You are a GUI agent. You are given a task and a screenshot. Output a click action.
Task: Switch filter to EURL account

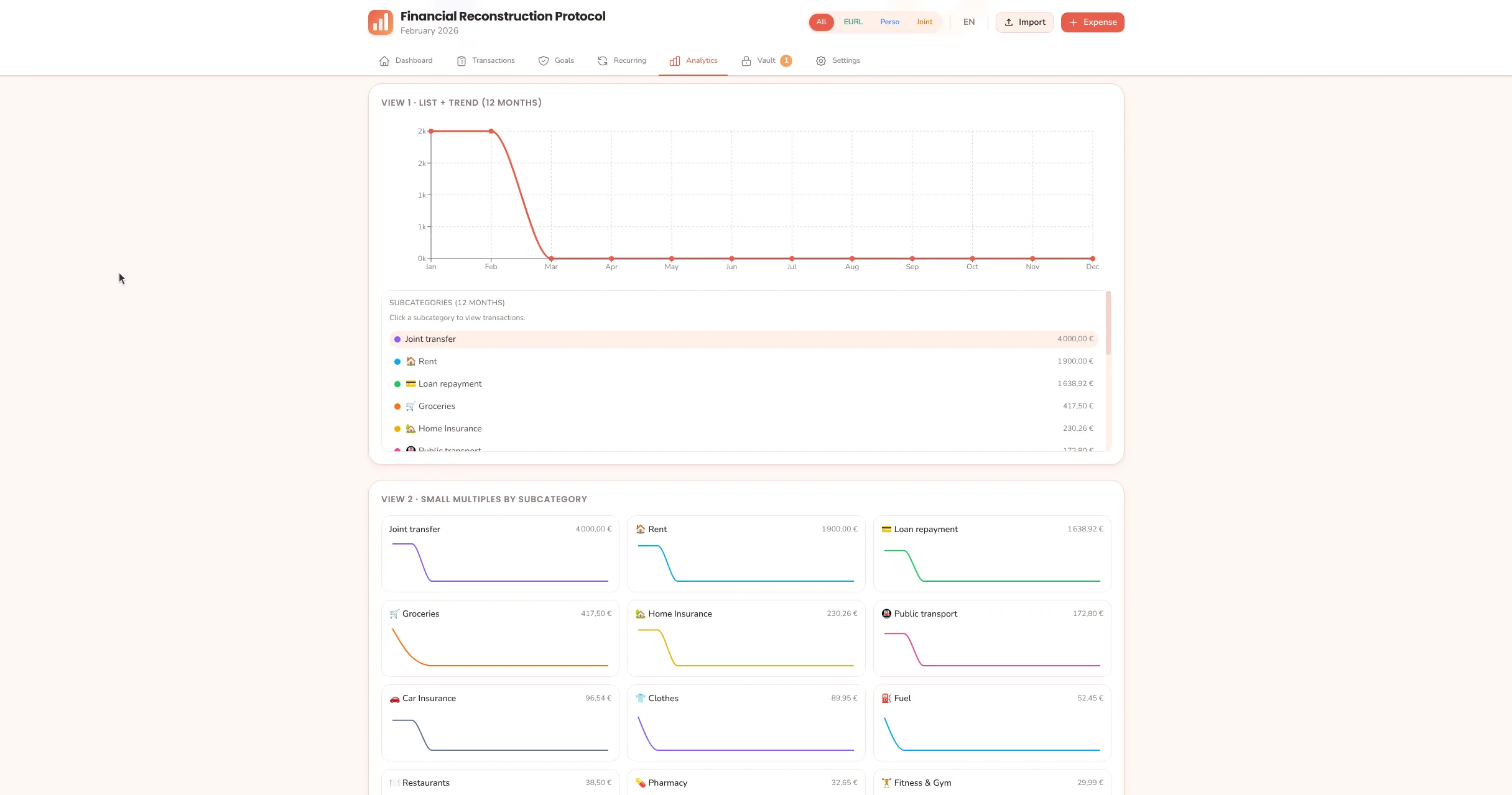point(853,22)
